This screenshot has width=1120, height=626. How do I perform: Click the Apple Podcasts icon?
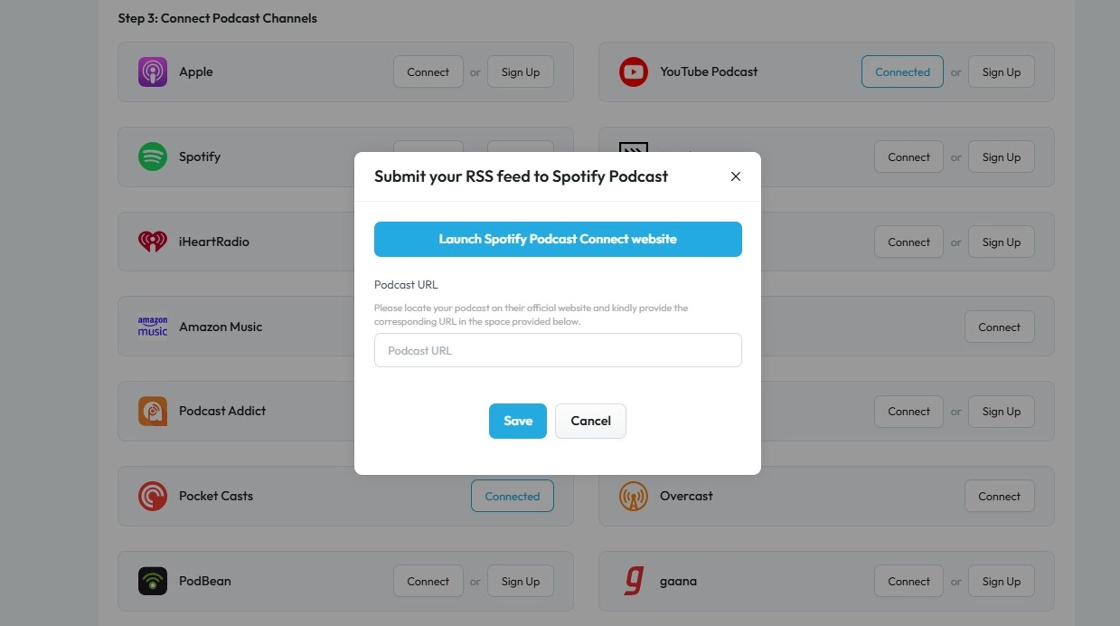coord(153,72)
